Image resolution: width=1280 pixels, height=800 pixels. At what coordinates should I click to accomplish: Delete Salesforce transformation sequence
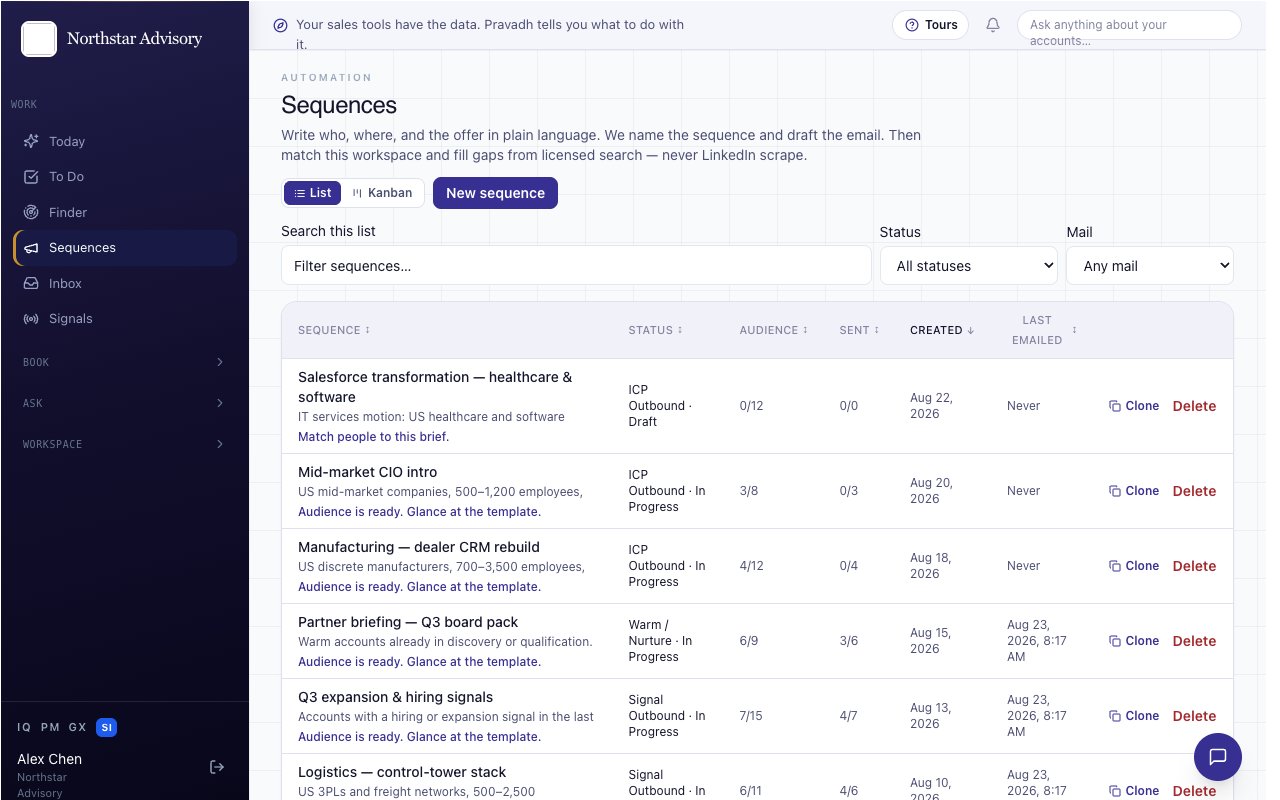coord(1194,406)
